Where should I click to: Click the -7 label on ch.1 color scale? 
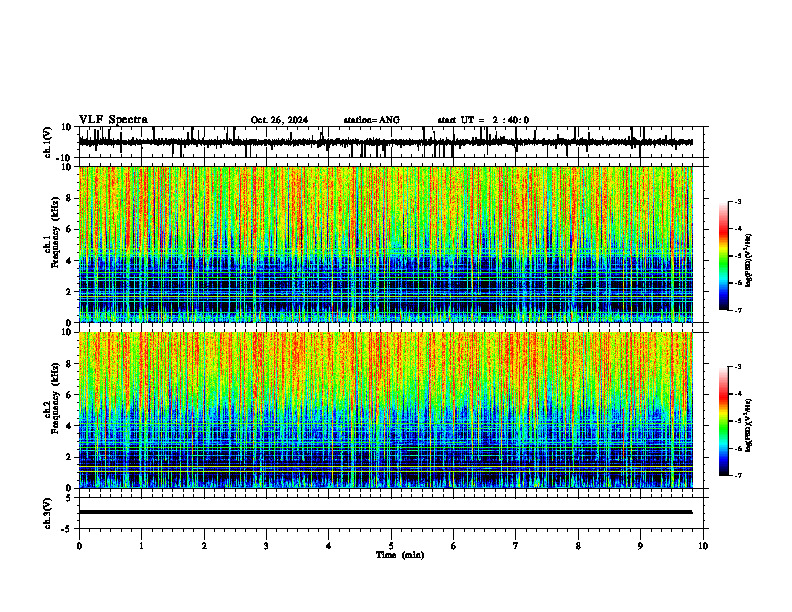tap(738, 310)
